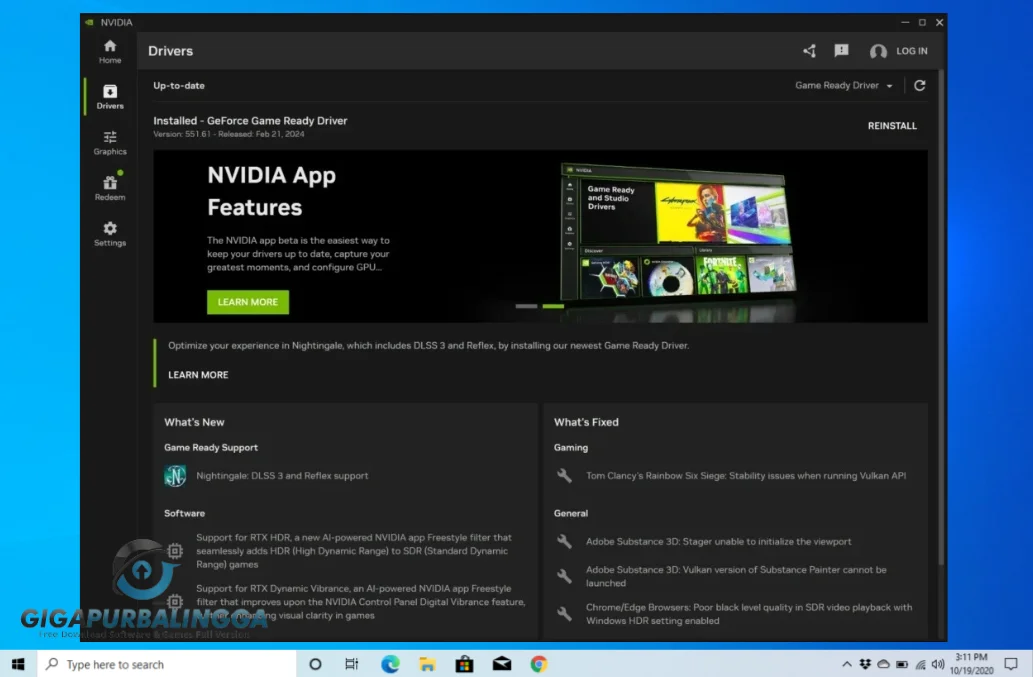The image size is (1033, 677).
Task: Open Cortana from the taskbar
Action: pyautogui.click(x=315, y=664)
